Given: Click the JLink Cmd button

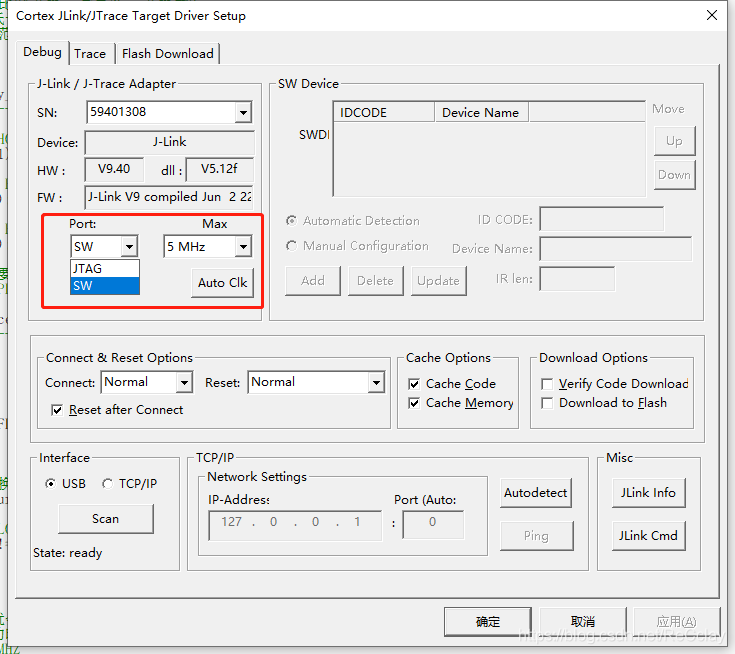Looking at the screenshot, I should (x=648, y=535).
